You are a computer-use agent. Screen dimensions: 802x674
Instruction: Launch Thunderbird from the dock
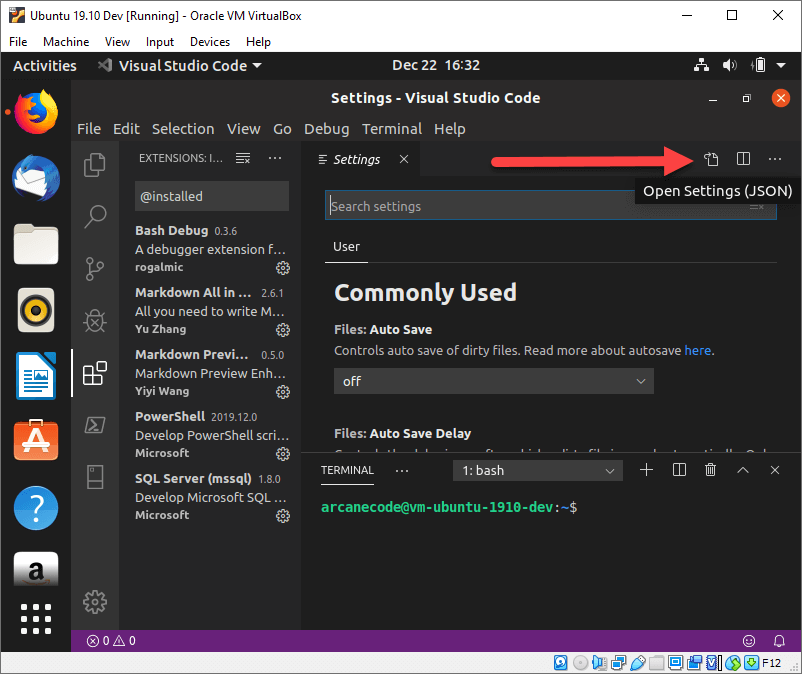tap(36, 178)
